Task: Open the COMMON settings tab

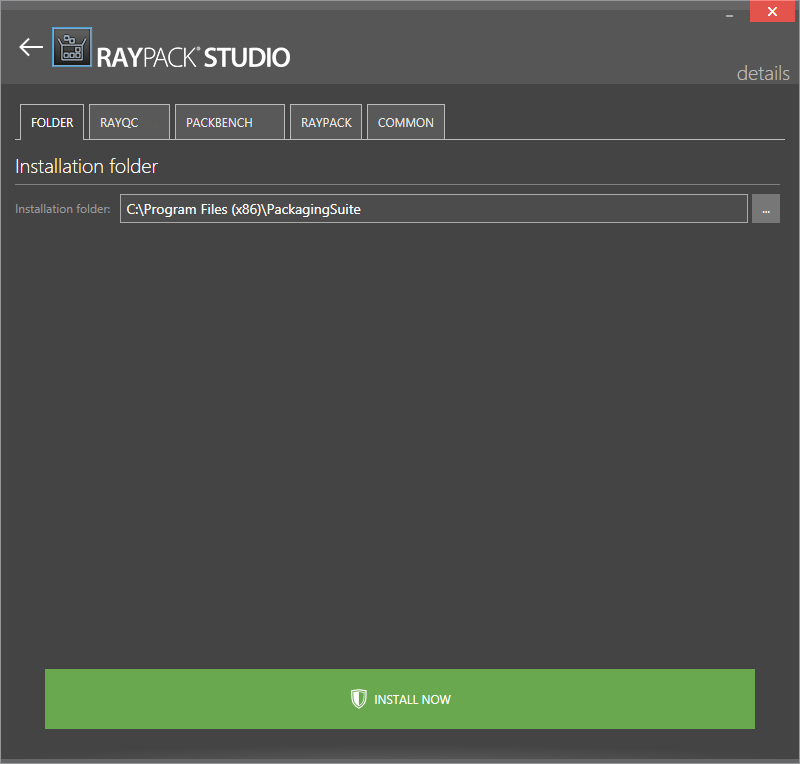Action: click(x=405, y=122)
